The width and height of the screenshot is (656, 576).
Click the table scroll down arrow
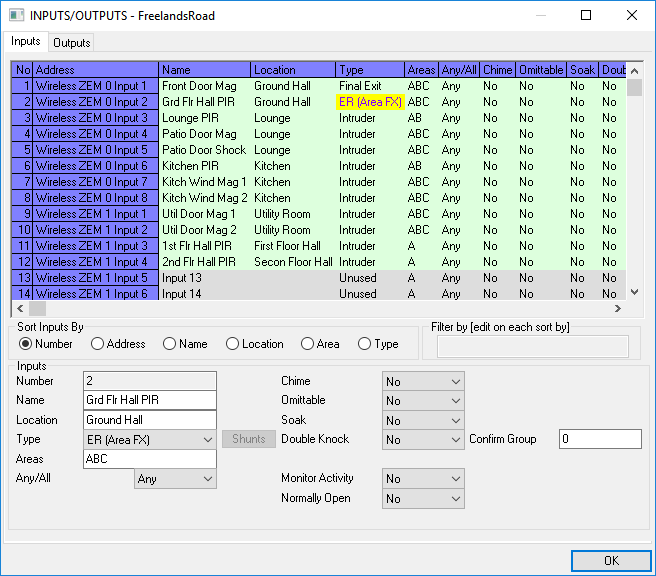[x=634, y=292]
